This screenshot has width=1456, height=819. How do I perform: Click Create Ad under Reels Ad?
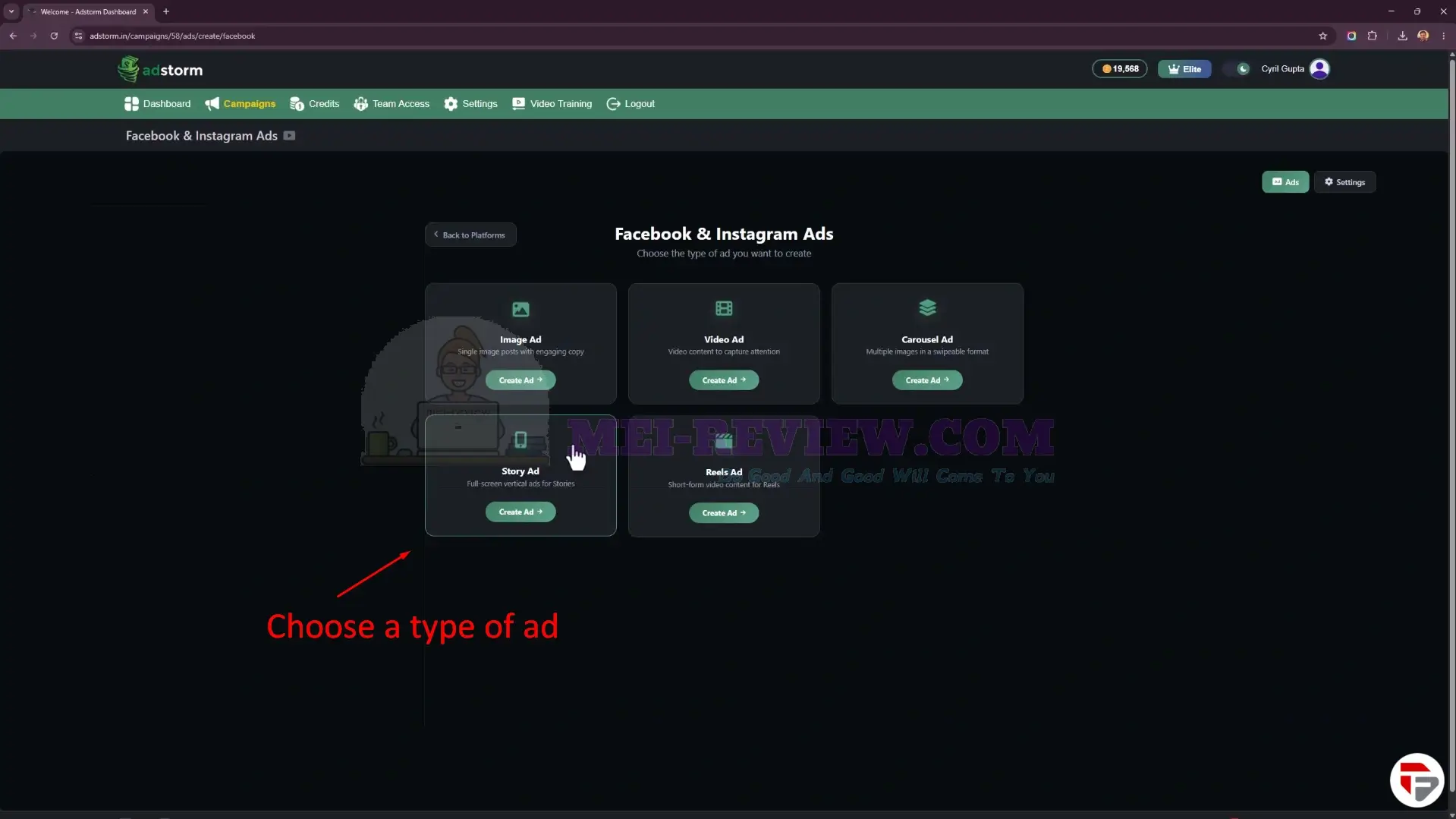(724, 513)
